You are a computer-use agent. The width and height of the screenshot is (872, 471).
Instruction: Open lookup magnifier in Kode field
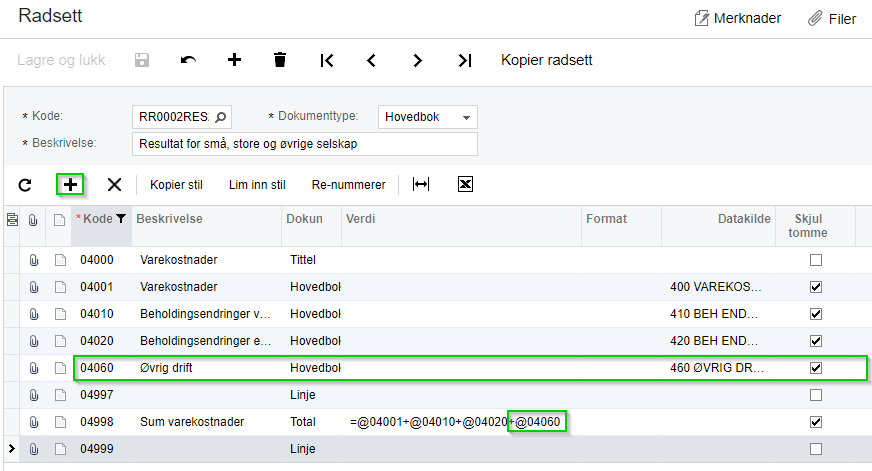tap(220, 117)
